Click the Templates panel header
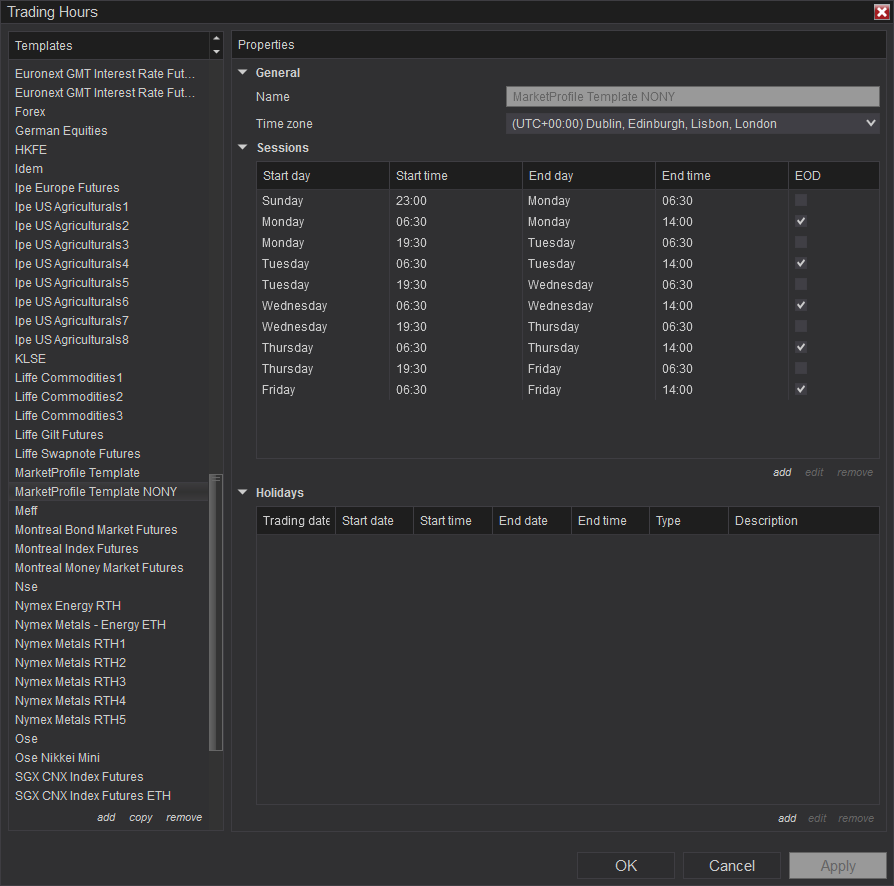894x886 pixels. pos(109,46)
